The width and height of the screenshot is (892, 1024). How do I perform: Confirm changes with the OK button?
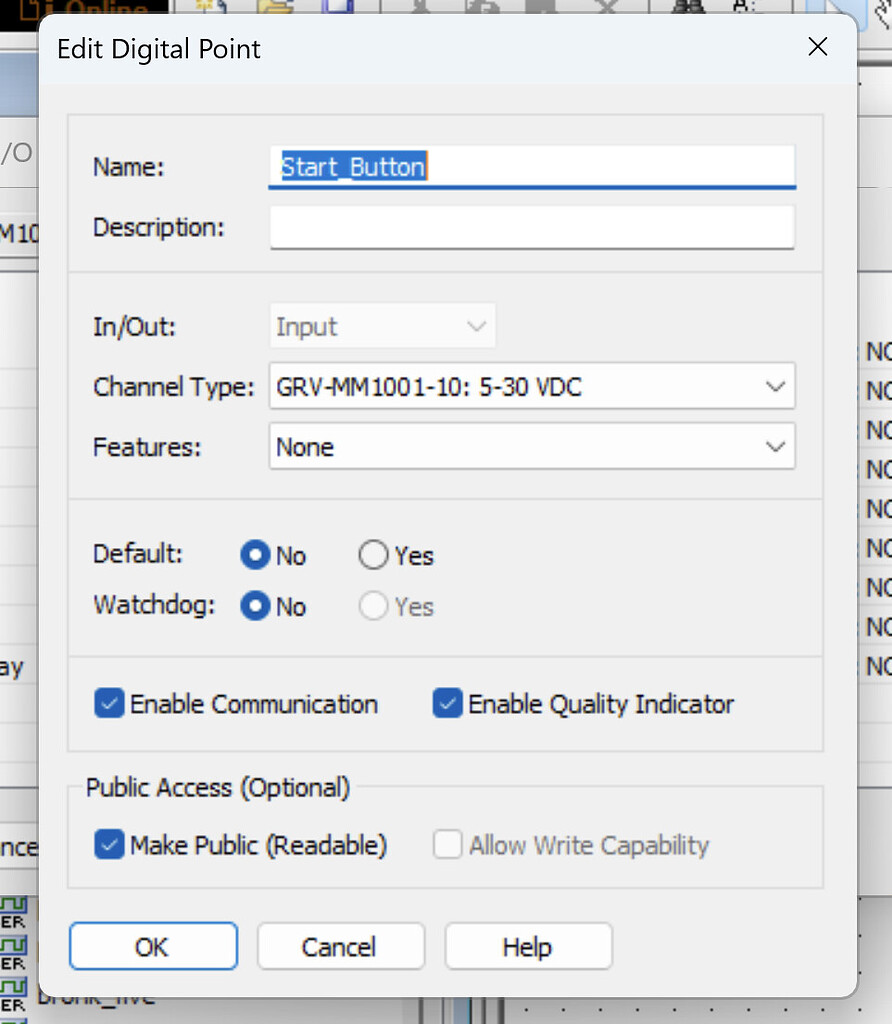click(x=153, y=946)
